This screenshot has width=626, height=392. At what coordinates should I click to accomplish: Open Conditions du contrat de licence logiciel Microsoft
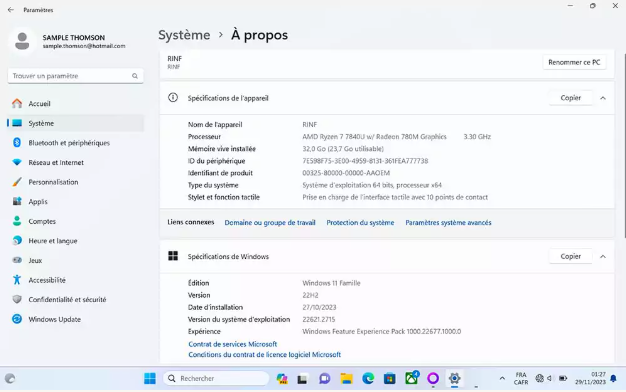[265, 354]
